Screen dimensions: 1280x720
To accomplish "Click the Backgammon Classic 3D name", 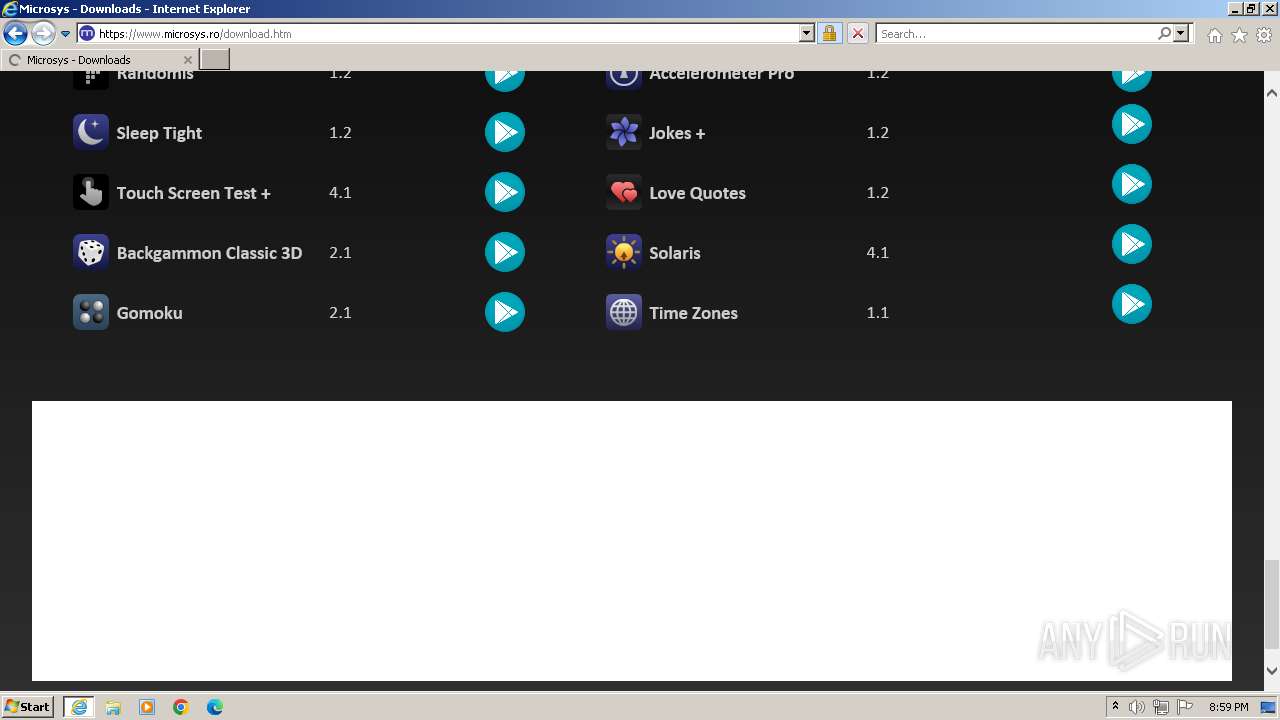I will click(x=209, y=253).
